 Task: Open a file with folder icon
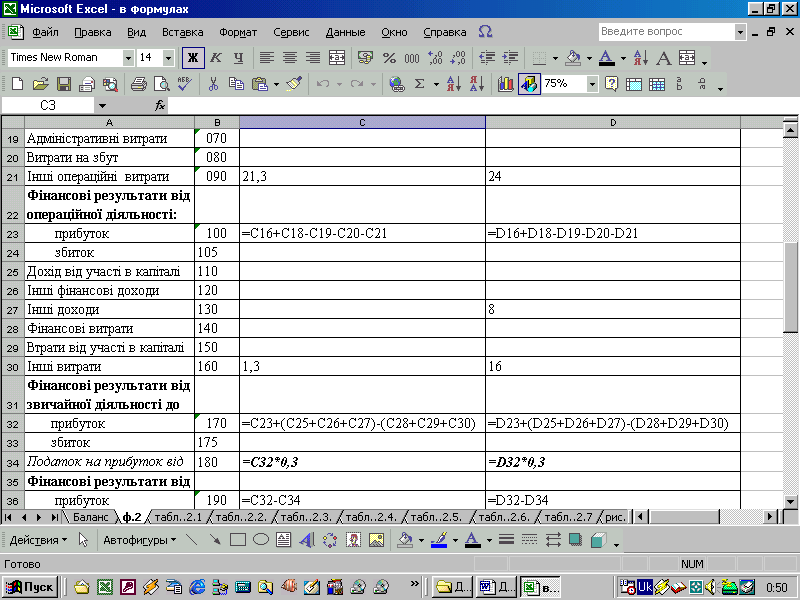(40, 84)
